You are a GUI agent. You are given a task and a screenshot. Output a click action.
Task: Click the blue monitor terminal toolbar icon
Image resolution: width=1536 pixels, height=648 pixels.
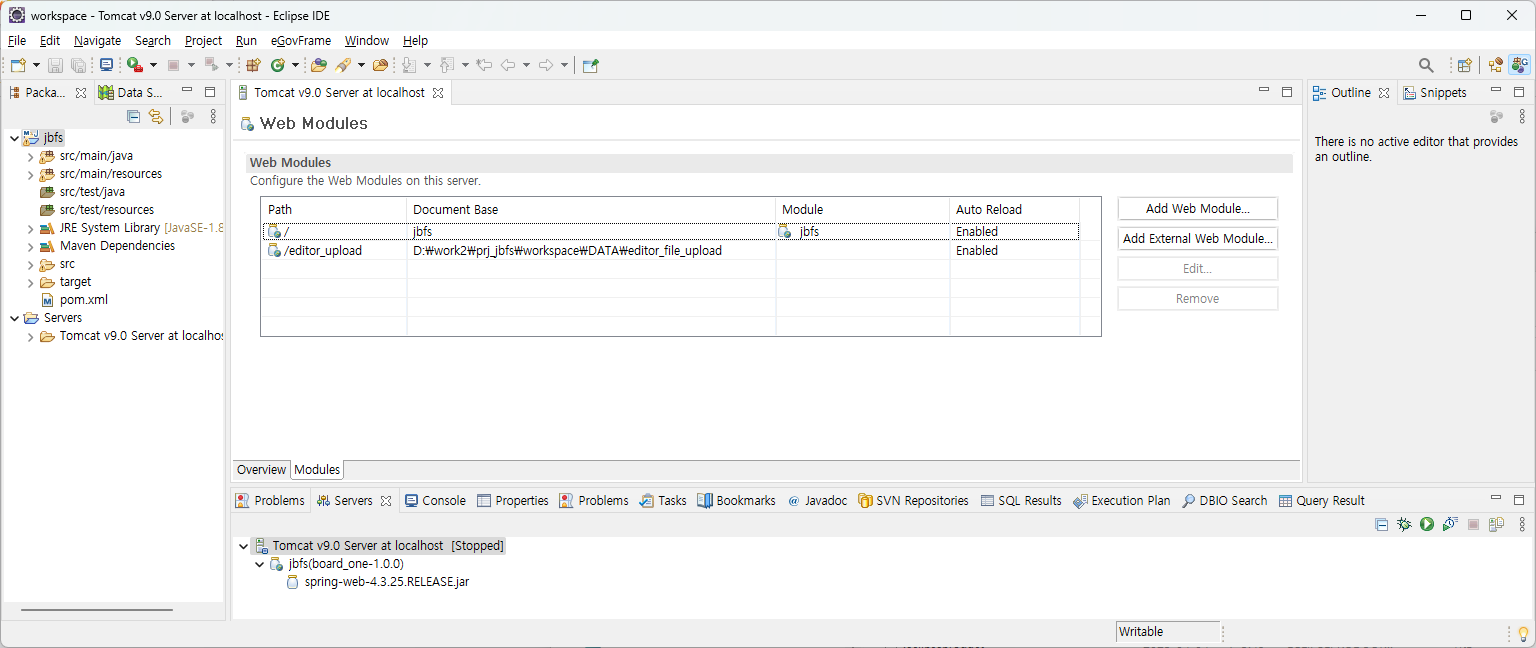[106, 65]
